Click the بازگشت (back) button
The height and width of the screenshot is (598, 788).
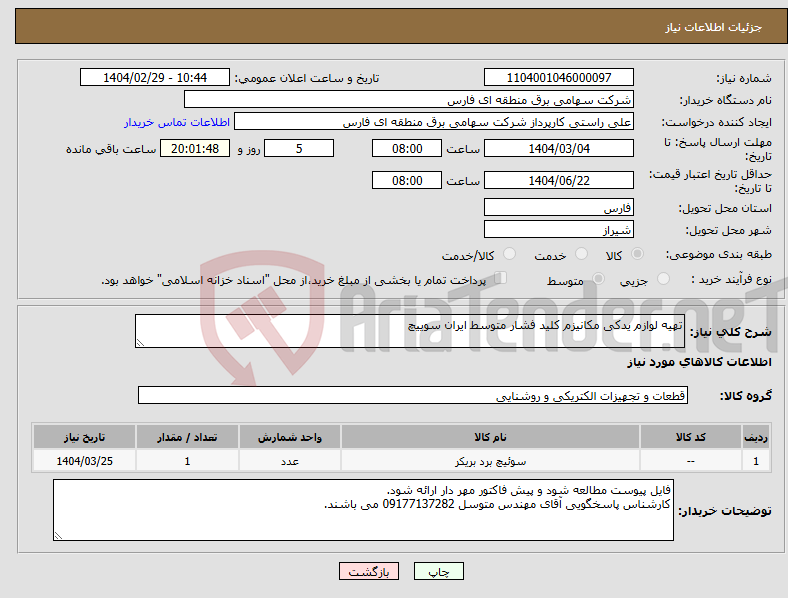click(369, 571)
